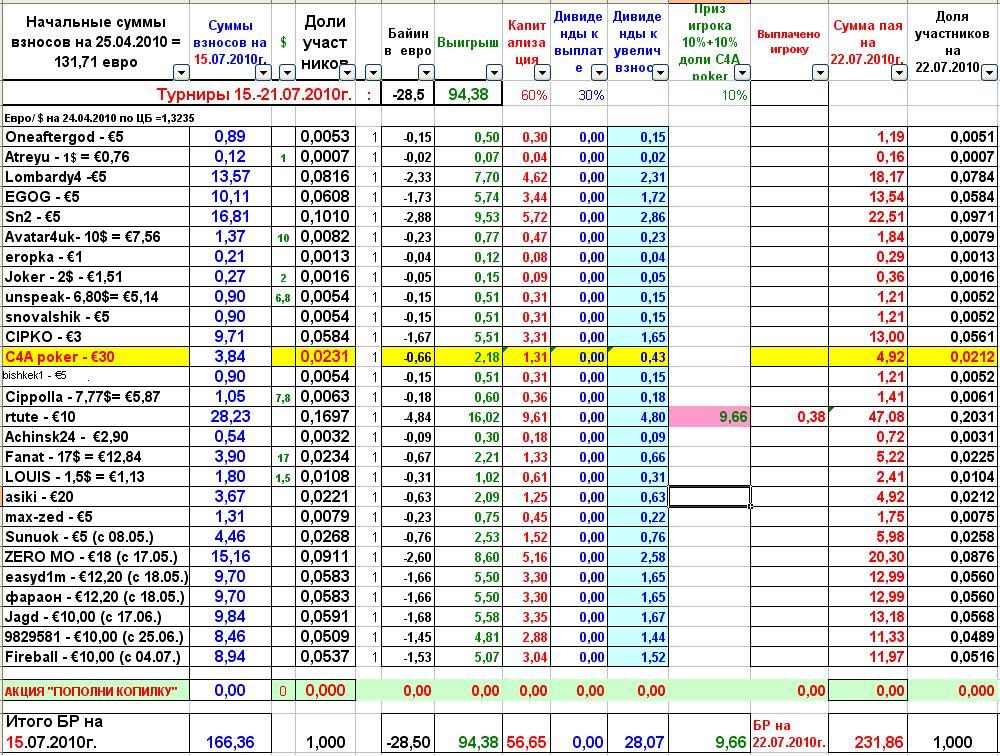Select total -28,50 buy-in in Итого row
Screen dimensions: 1000x756
408,733
